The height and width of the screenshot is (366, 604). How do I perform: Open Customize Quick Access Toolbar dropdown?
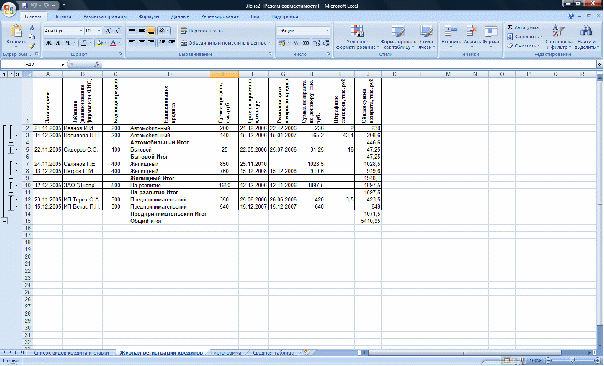coord(64,6)
